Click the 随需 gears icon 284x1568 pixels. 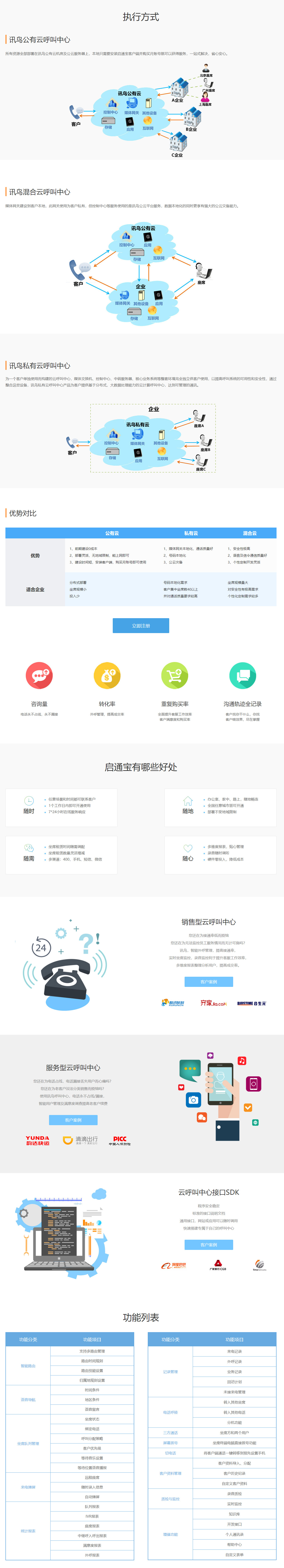(x=29, y=848)
